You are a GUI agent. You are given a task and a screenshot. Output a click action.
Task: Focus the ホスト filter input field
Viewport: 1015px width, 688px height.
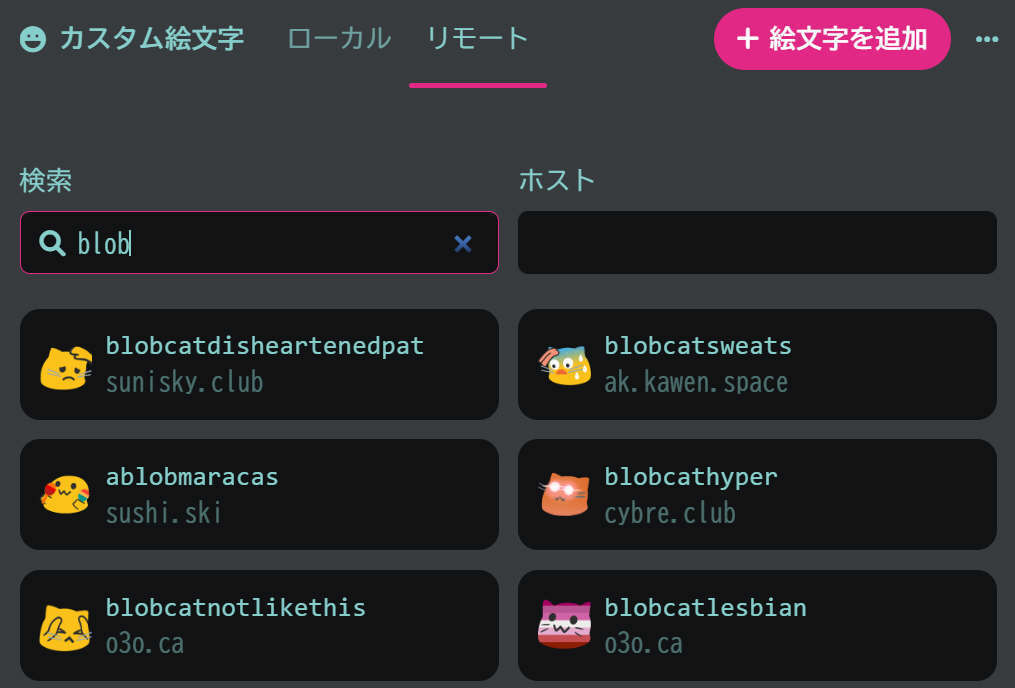click(x=757, y=243)
